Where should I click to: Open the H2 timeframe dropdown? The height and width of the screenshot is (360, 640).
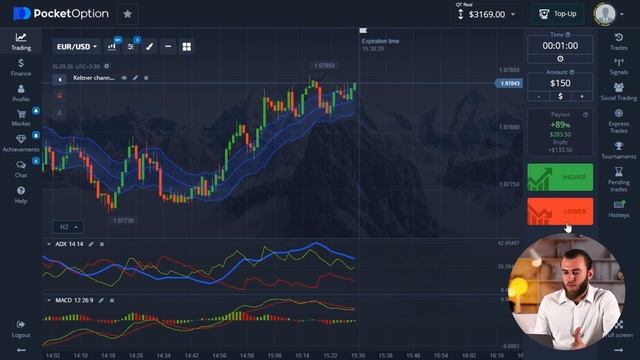(68, 227)
